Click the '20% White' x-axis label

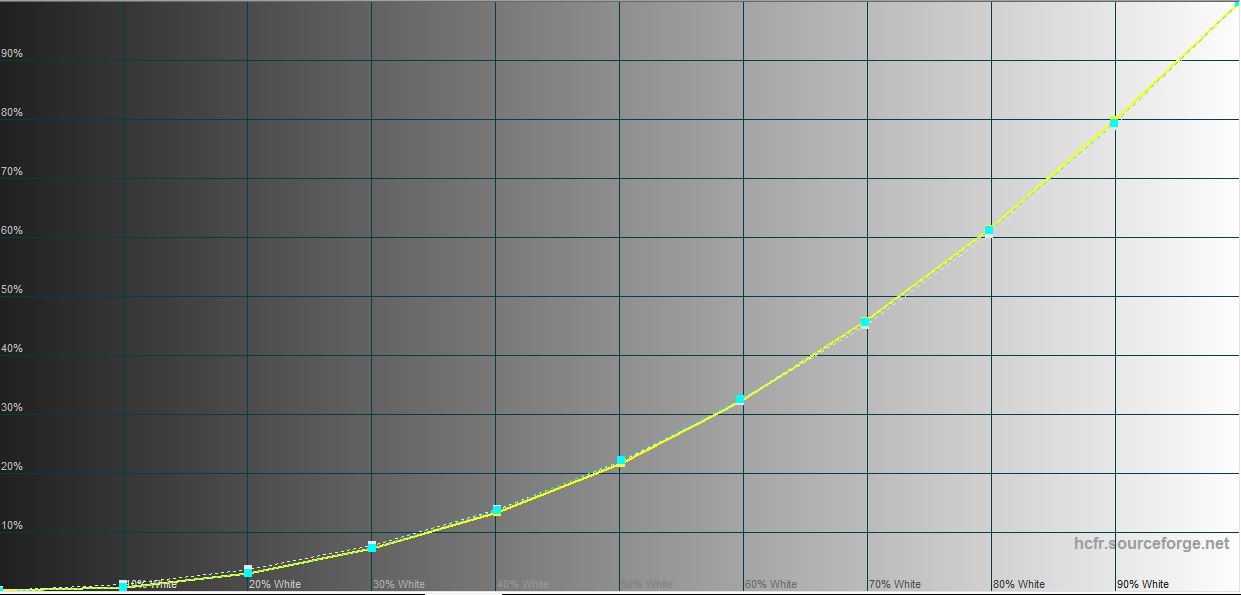coord(275,584)
